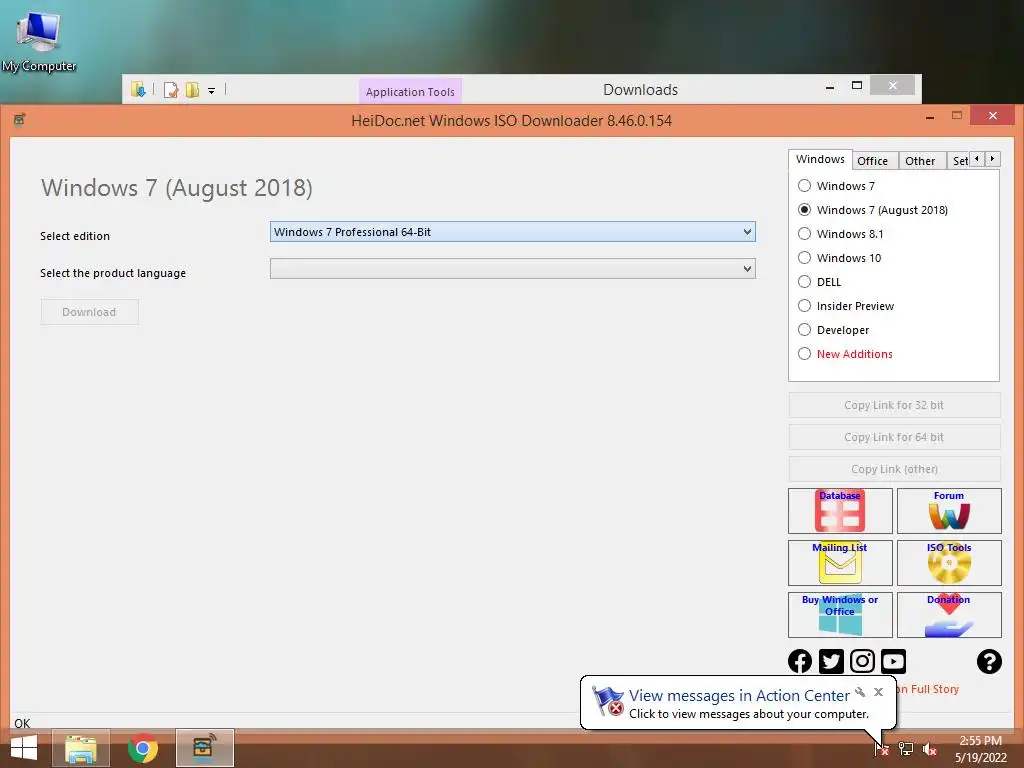Viewport: 1024px width, 768px height.
Task: Click the Download button
Action: [x=89, y=312]
